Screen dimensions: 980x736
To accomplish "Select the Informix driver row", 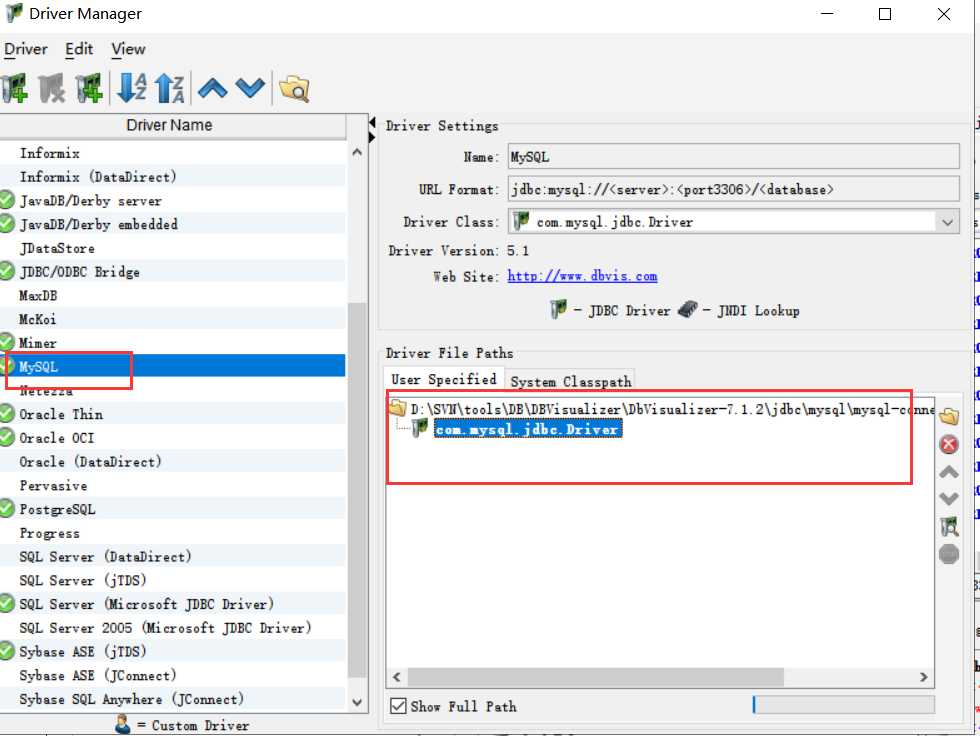I will 172,153.
